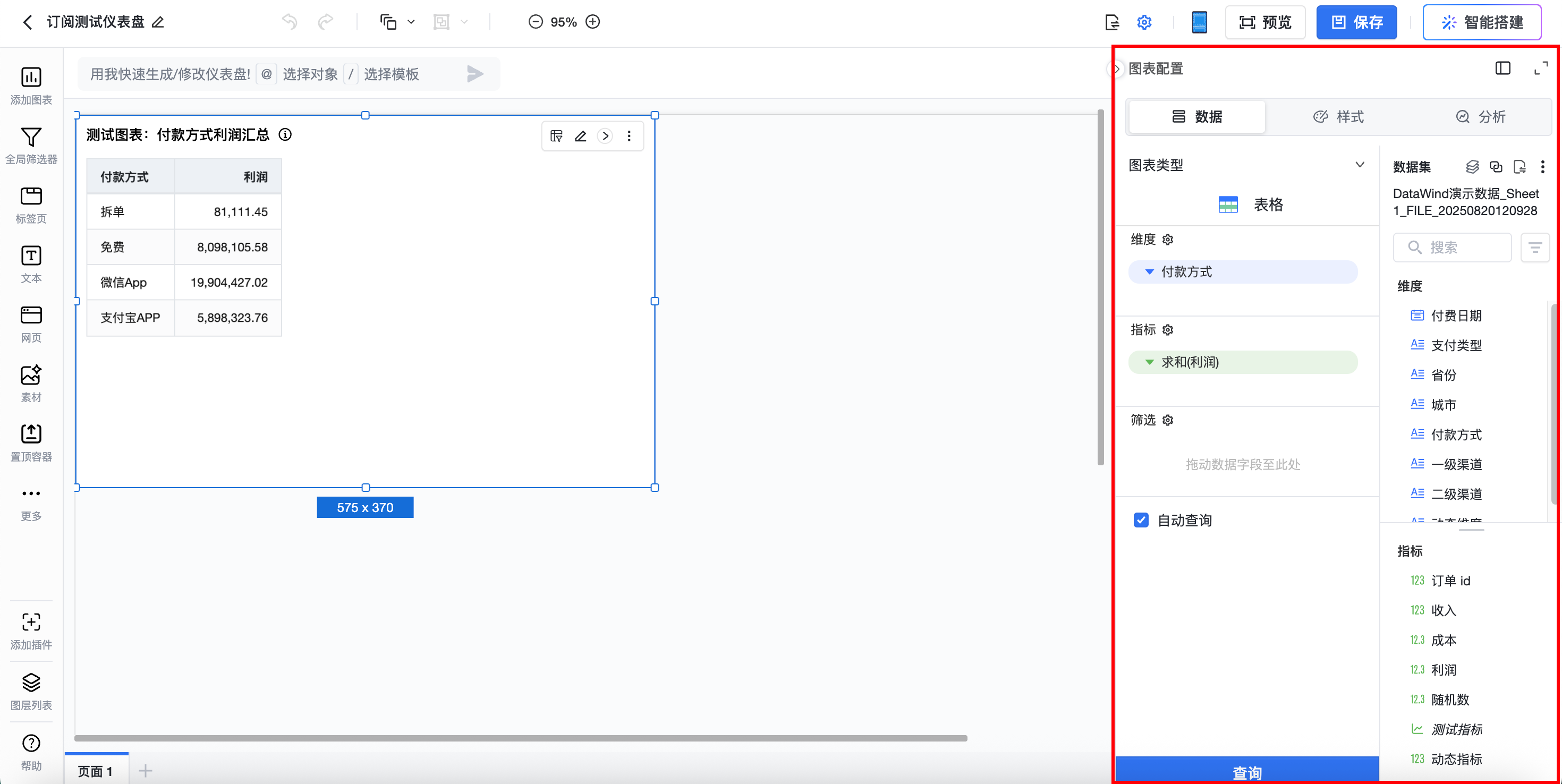
Task: Click the 保存 button
Action: pyautogui.click(x=1356, y=22)
